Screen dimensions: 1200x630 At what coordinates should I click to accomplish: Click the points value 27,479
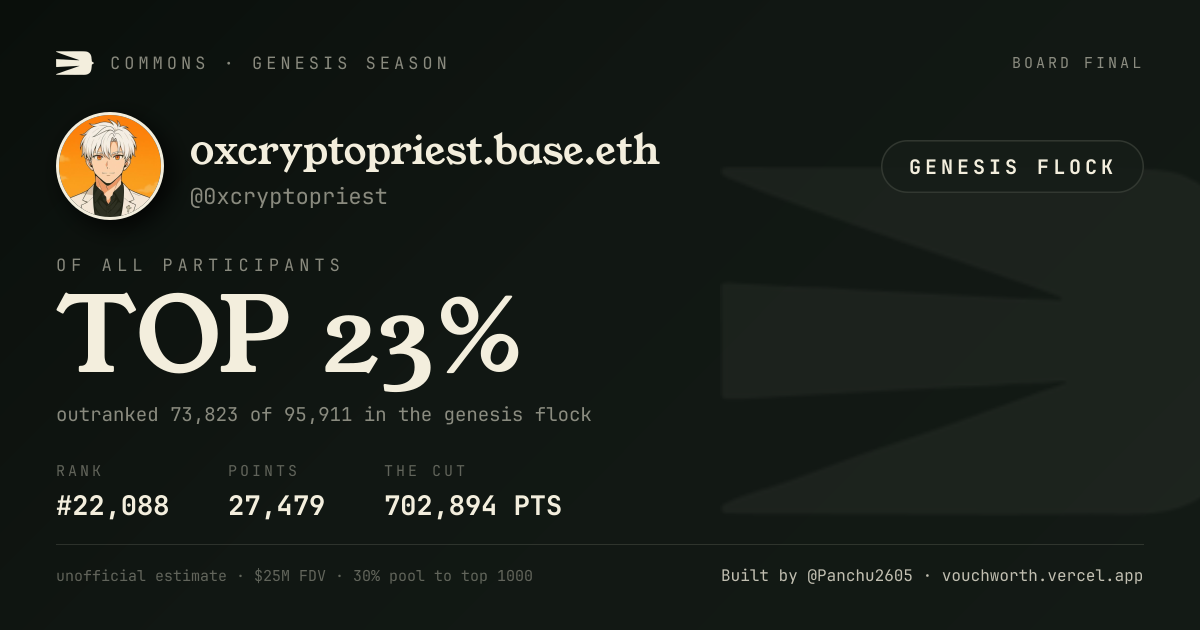(x=276, y=506)
